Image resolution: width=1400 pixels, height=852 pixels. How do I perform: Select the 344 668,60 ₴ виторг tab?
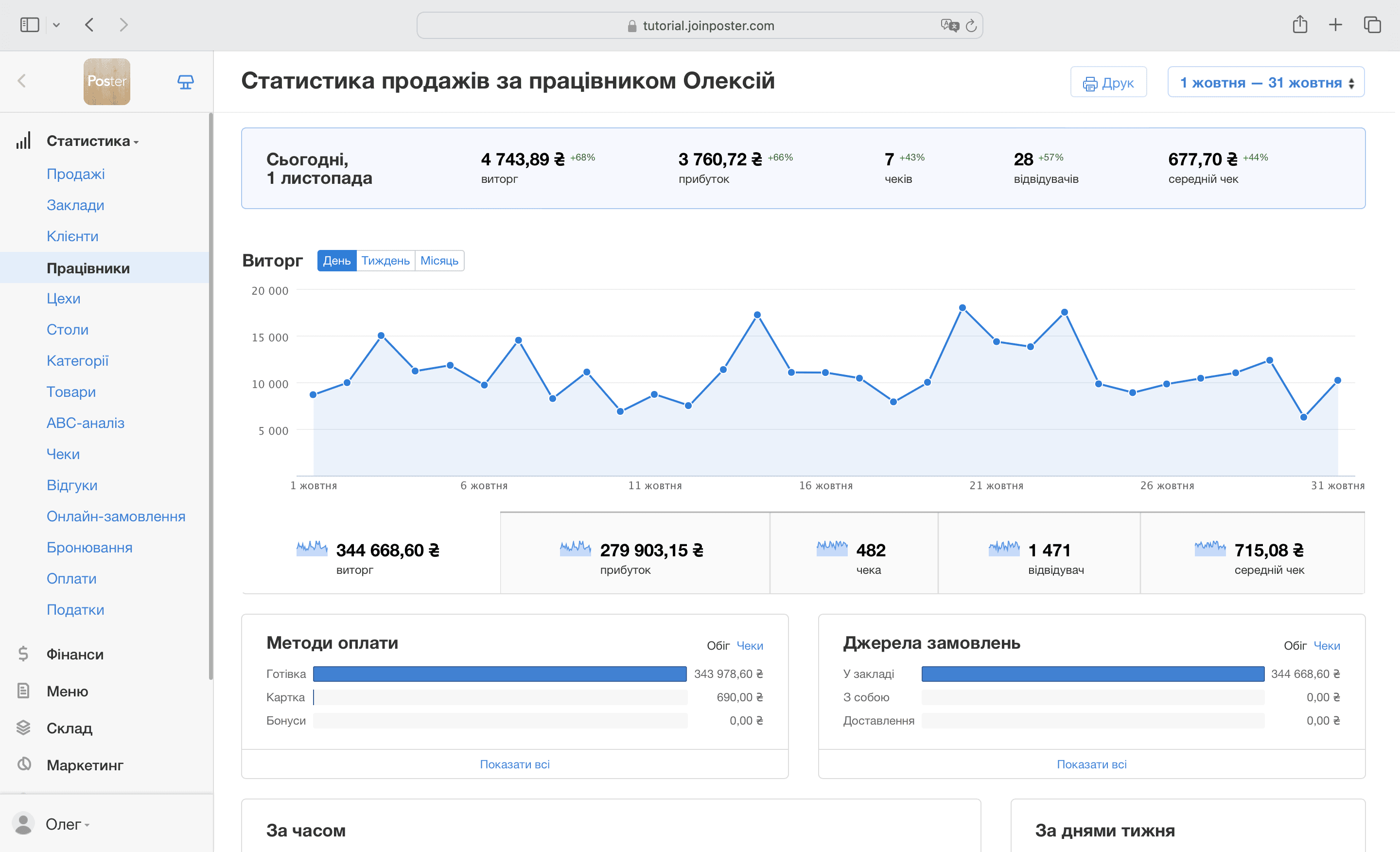coord(371,553)
